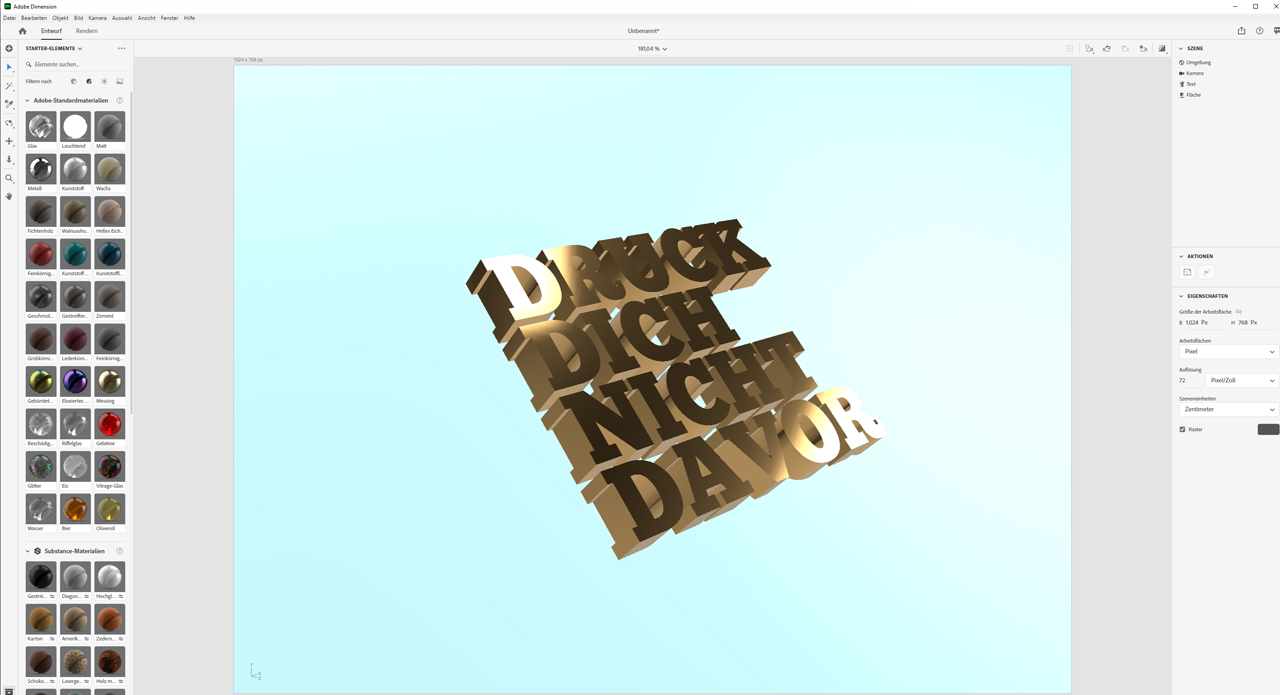Select the pan camera tool
The width and height of the screenshot is (1280, 695).
[x=9, y=141]
